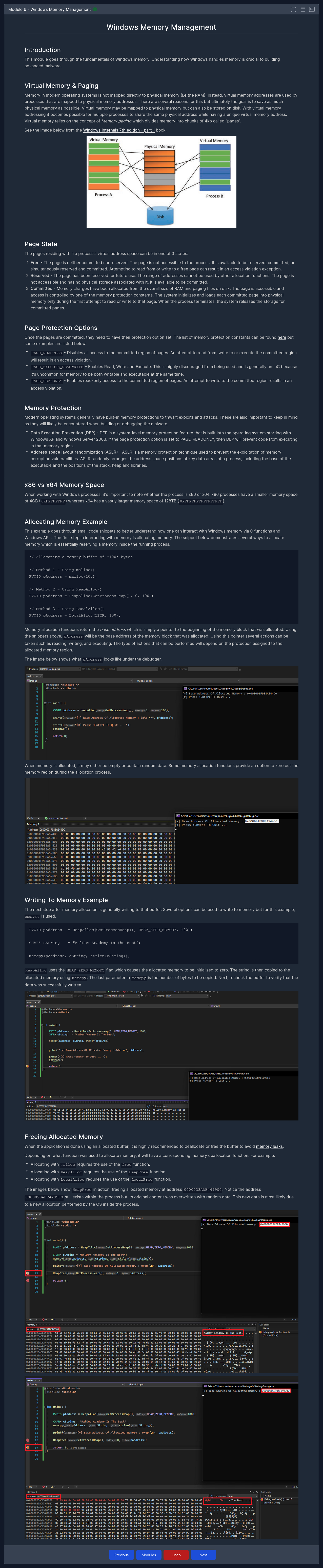Select the 'Introduction' heading
This screenshot has width=323, height=1568.
pos(43,50)
